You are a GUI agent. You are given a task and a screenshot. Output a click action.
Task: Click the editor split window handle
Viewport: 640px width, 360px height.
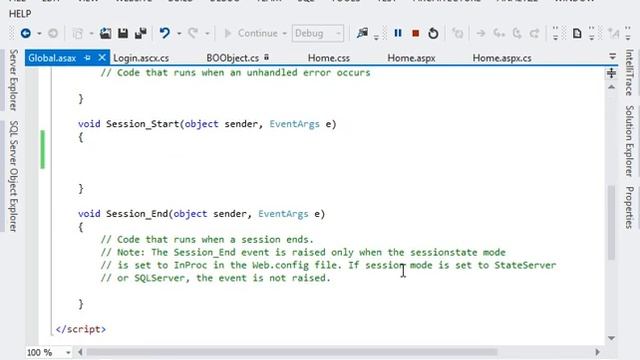coord(611,73)
